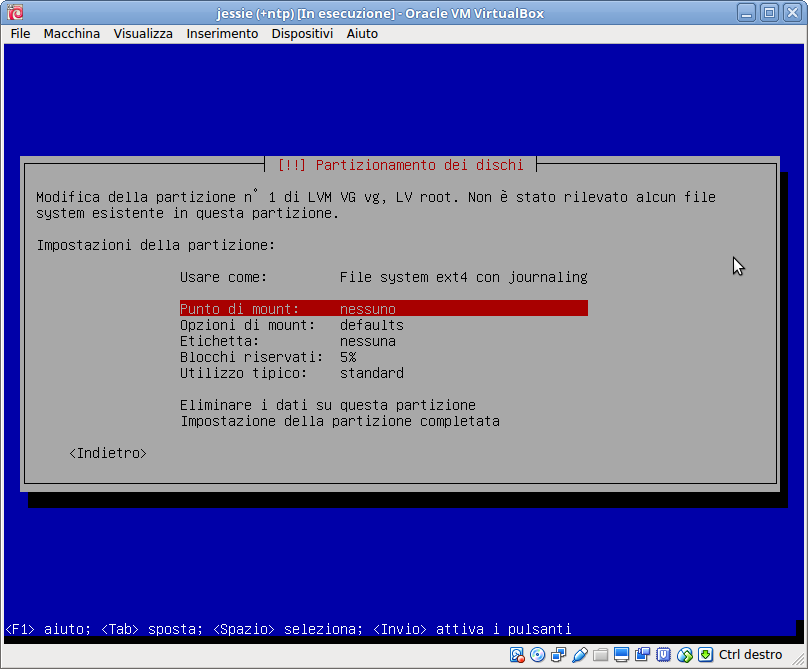Close the VirtualBox window

[x=792, y=12]
